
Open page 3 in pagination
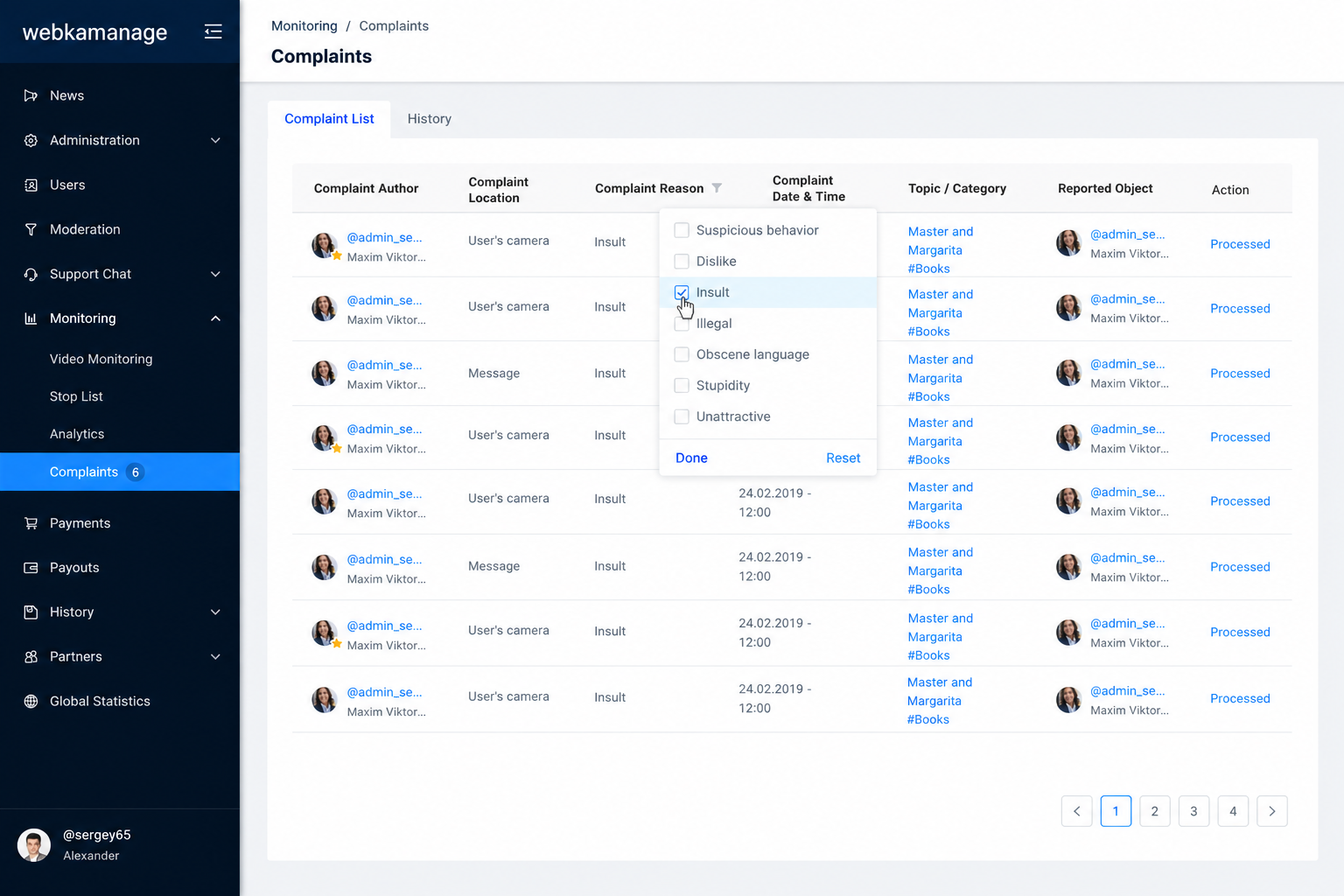(x=1193, y=811)
